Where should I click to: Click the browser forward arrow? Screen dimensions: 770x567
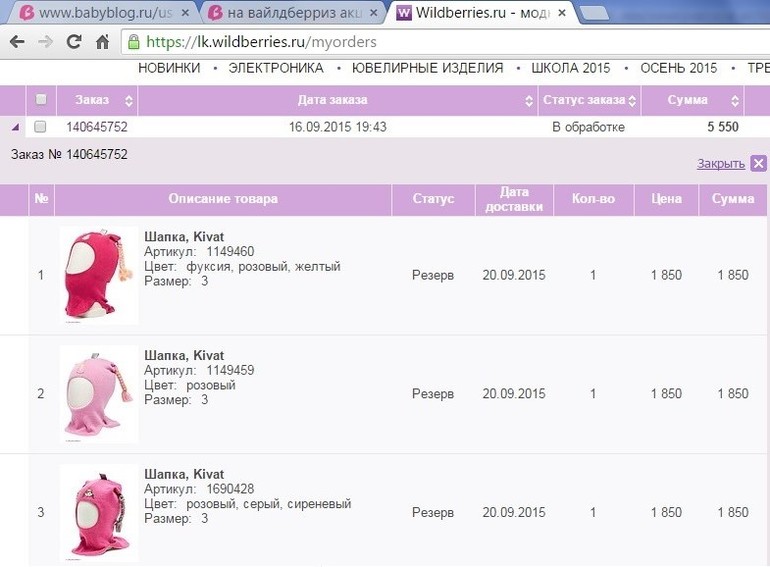coord(45,42)
